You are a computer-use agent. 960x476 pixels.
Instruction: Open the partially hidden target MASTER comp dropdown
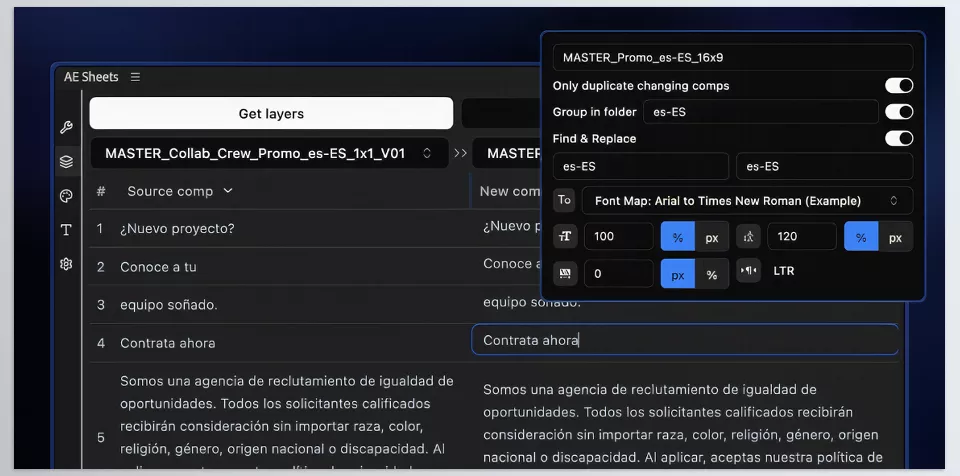tap(507, 153)
